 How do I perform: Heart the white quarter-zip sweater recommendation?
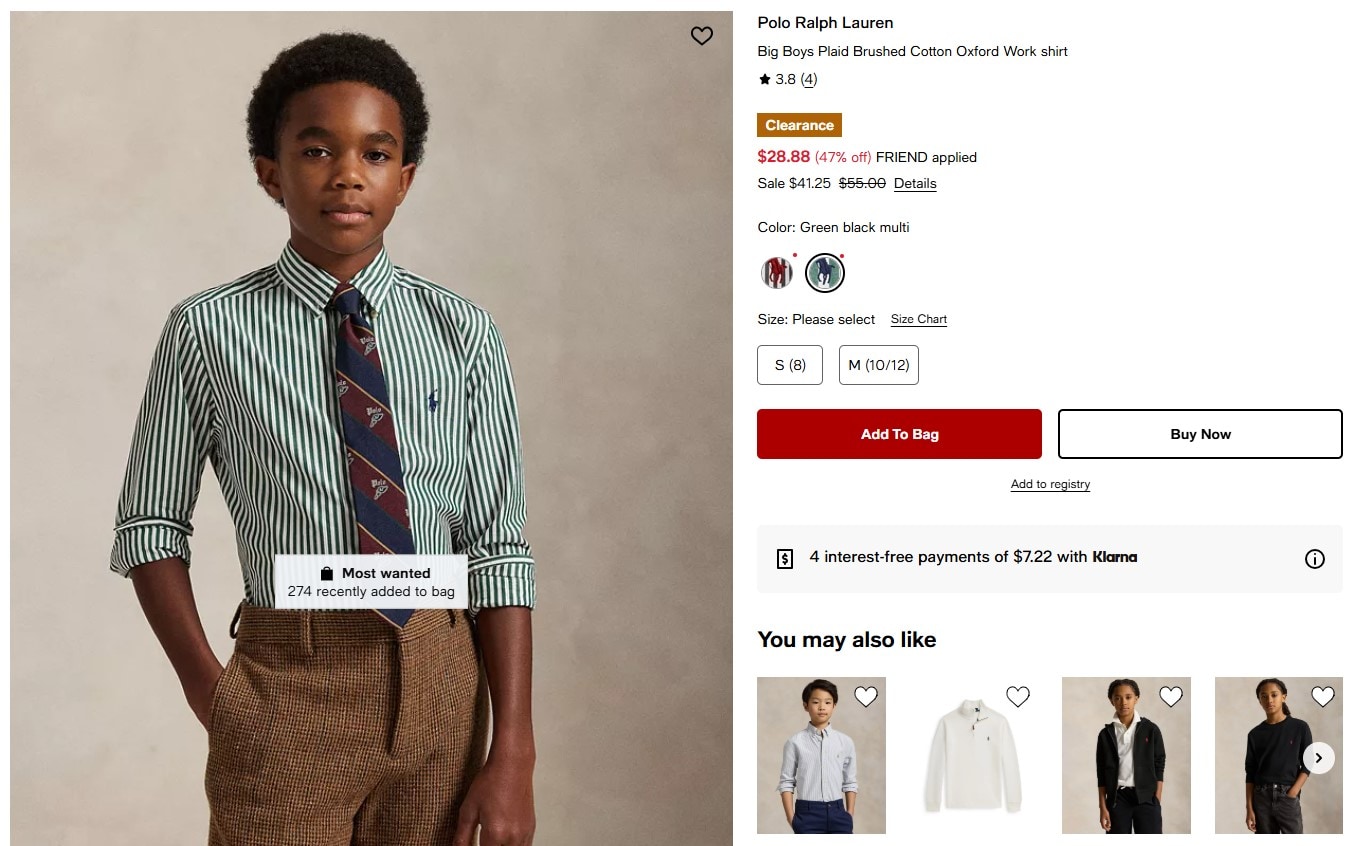pos(1017,696)
